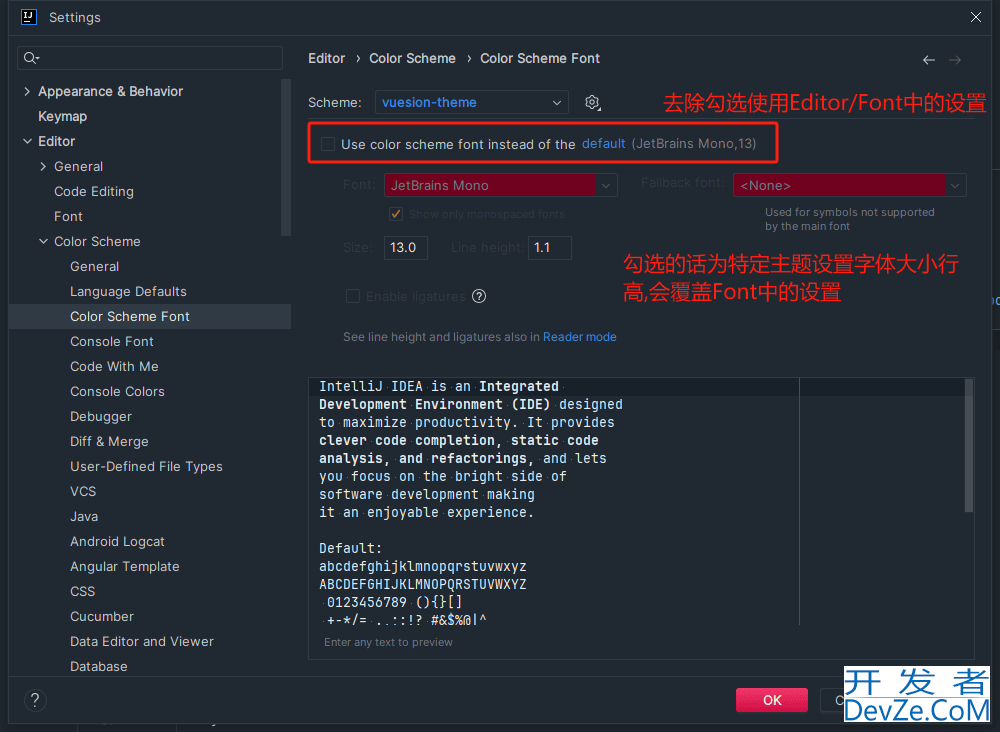The height and width of the screenshot is (732, 1000).
Task: Open Android Logcat colors
Action: [117, 541]
